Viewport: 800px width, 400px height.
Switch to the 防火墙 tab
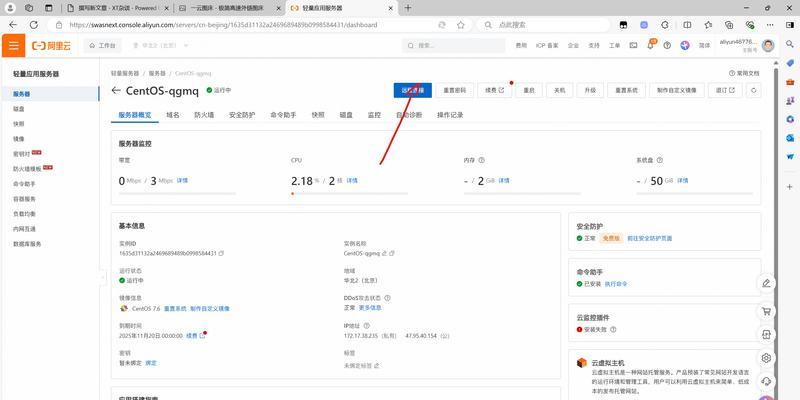pos(204,115)
